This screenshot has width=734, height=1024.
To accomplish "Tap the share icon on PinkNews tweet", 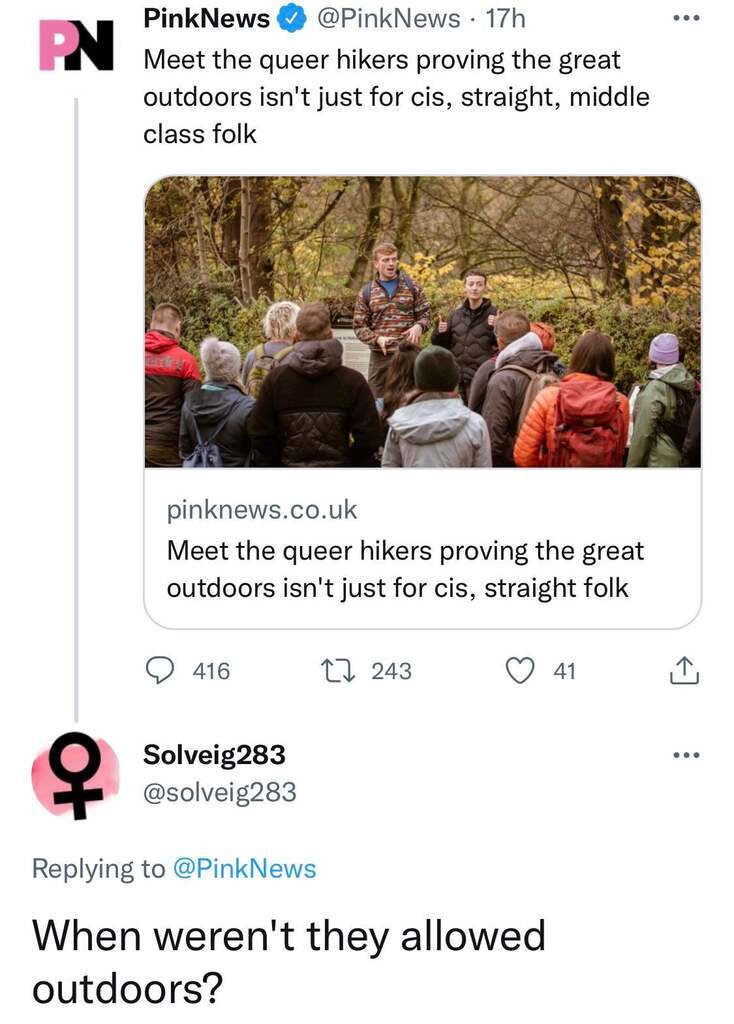I will (683, 672).
